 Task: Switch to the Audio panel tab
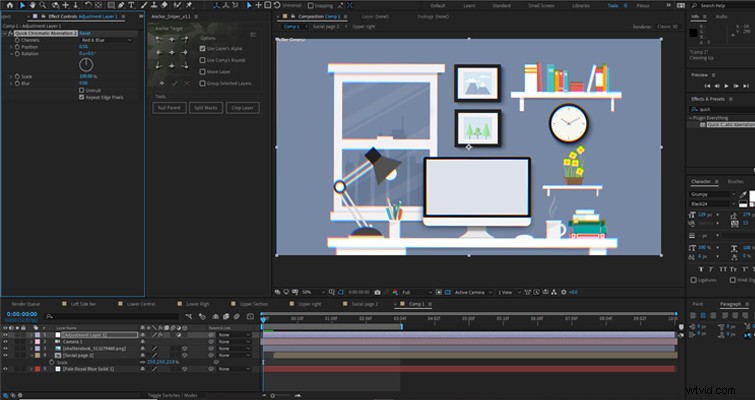pos(721,17)
